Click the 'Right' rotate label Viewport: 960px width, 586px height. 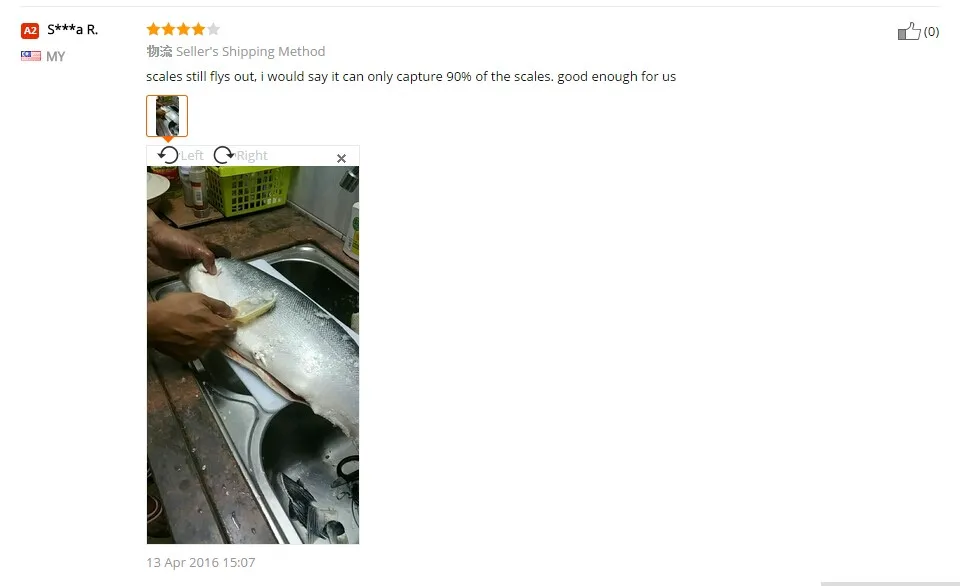tap(252, 156)
